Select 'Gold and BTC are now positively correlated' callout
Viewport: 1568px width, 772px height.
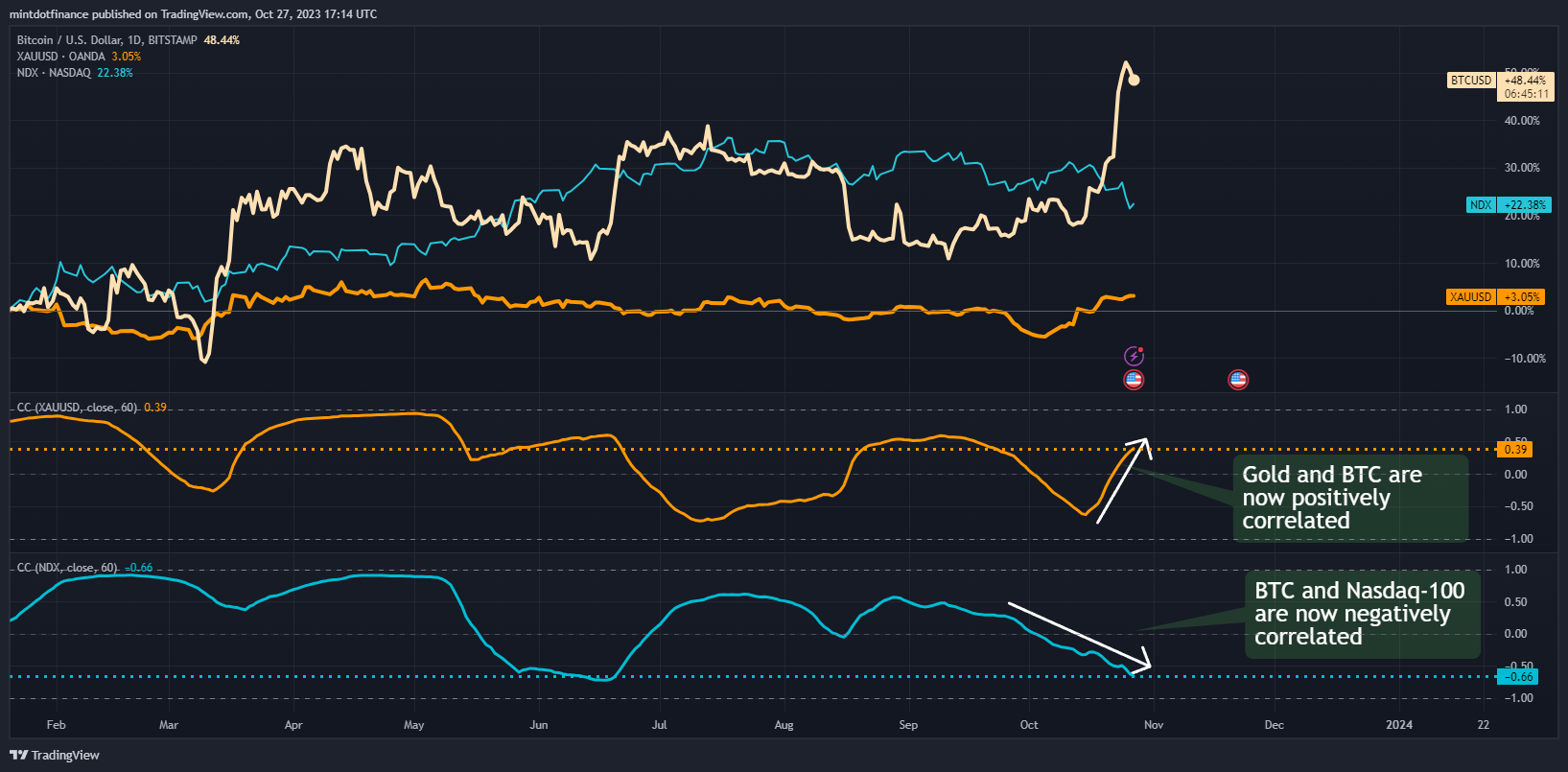[1350, 498]
